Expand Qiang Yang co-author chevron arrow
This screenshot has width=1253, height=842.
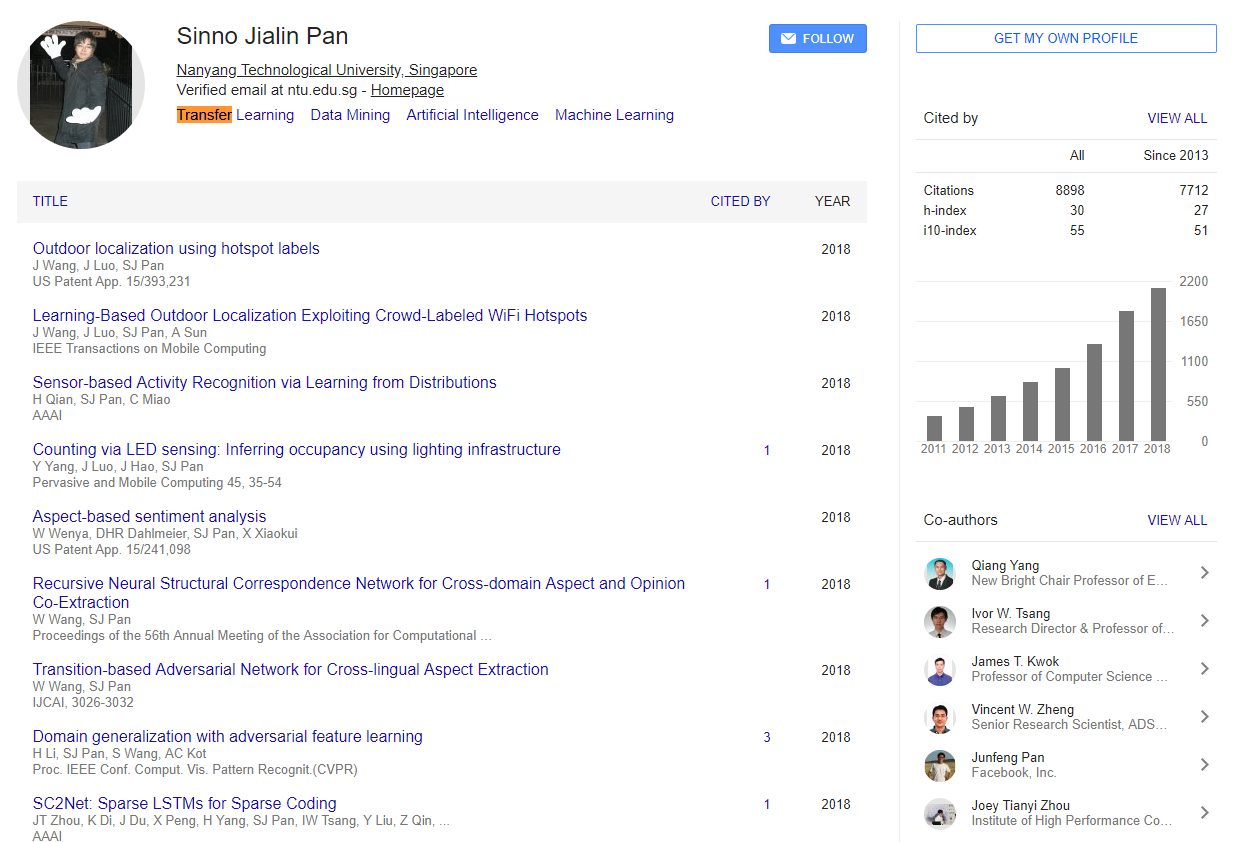[1204, 573]
